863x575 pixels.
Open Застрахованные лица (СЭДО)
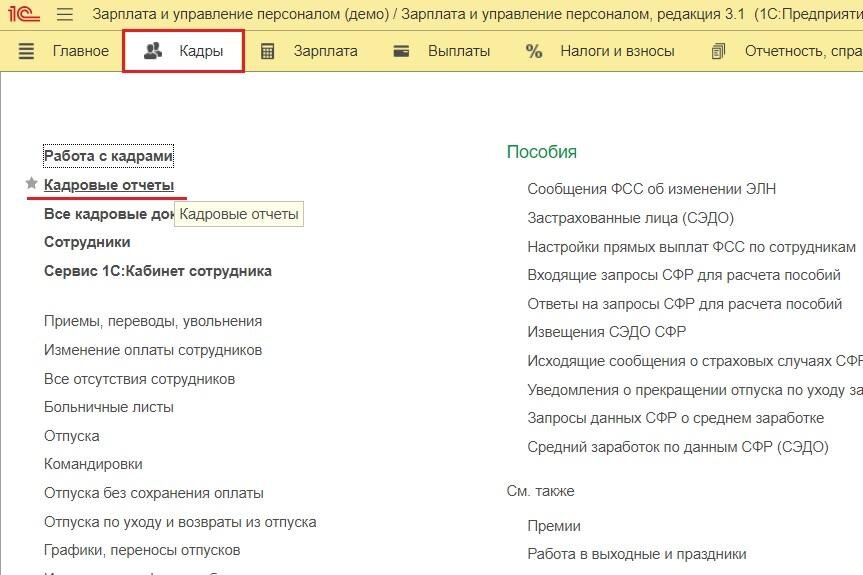[x=631, y=218]
